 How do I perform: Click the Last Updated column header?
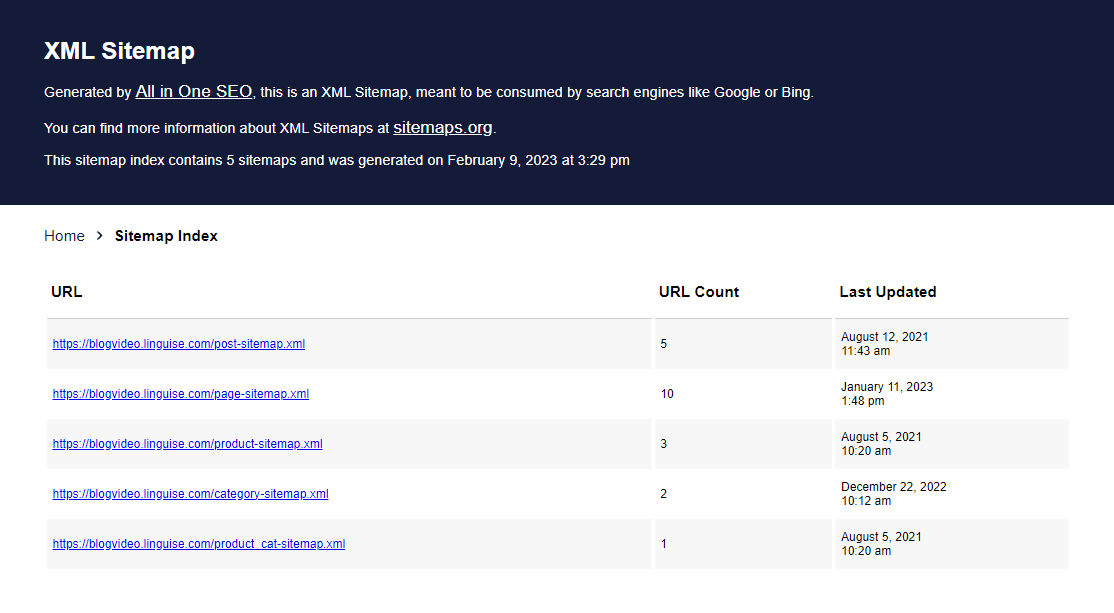click(888, 292)
